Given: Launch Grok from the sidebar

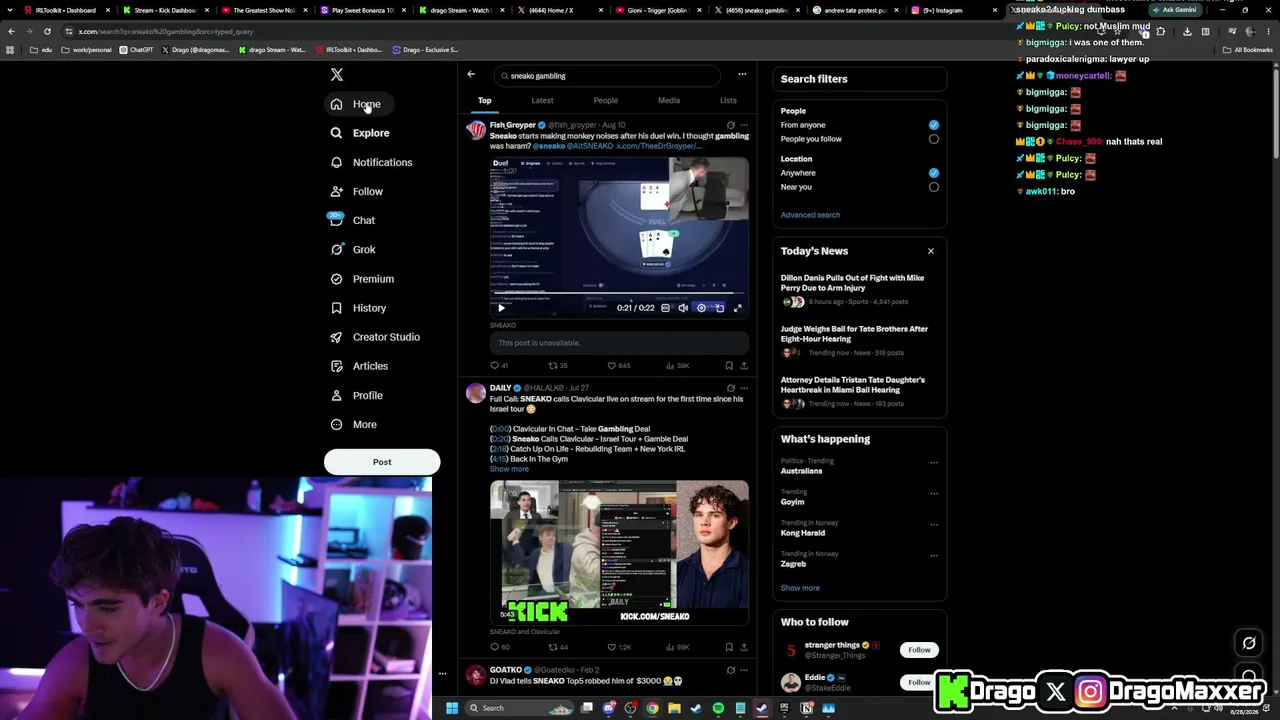Looking at the screenshot, I should pyautogui.click(x=354, y=249).
